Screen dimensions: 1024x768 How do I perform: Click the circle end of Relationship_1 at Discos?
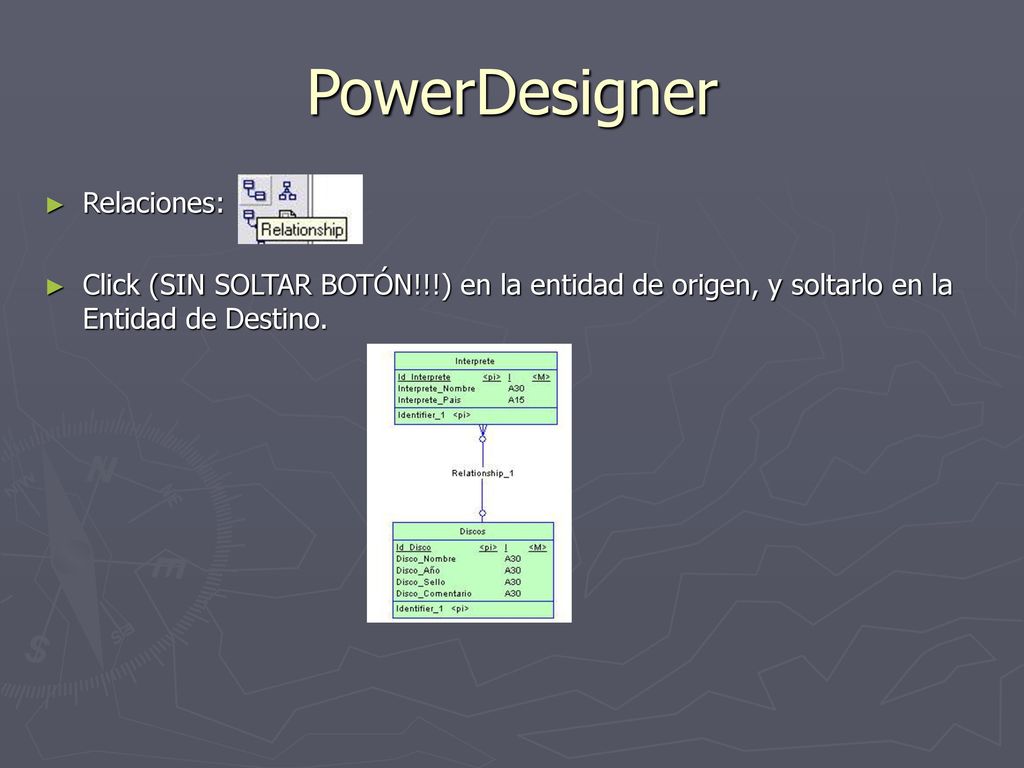click(483, 514)
